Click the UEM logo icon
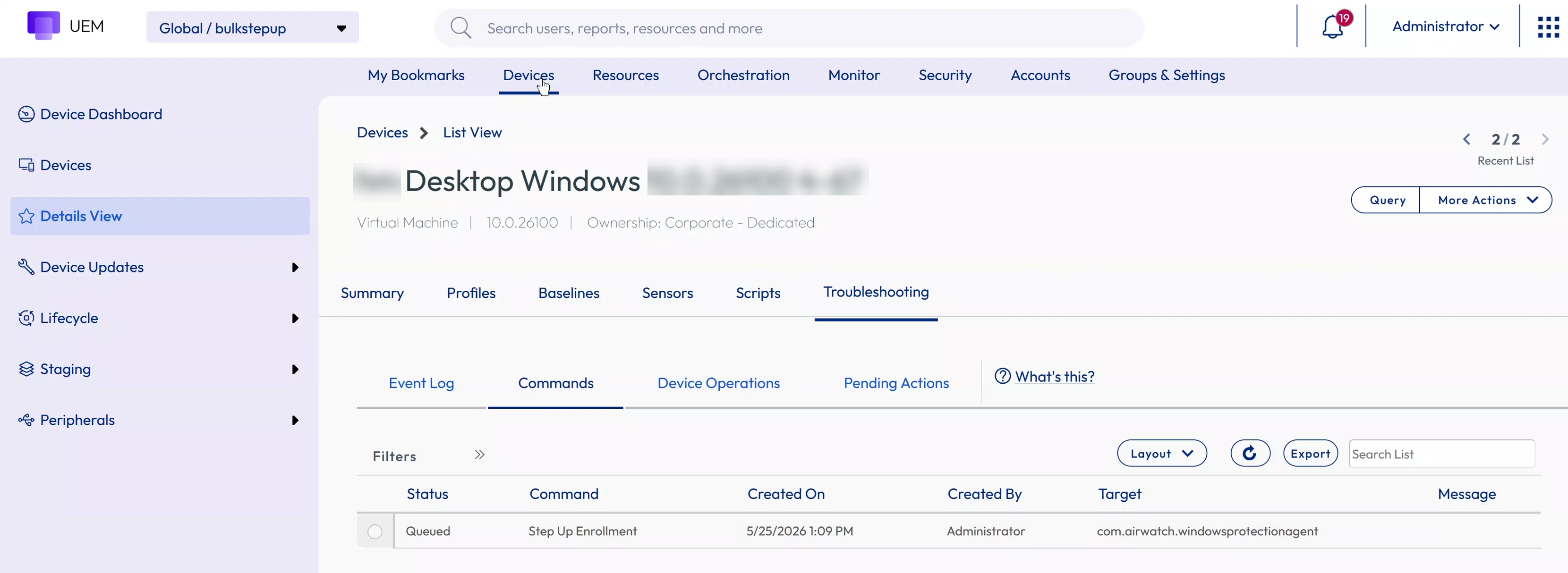This screenshot has width=1568, height=573. click(44, 25)
